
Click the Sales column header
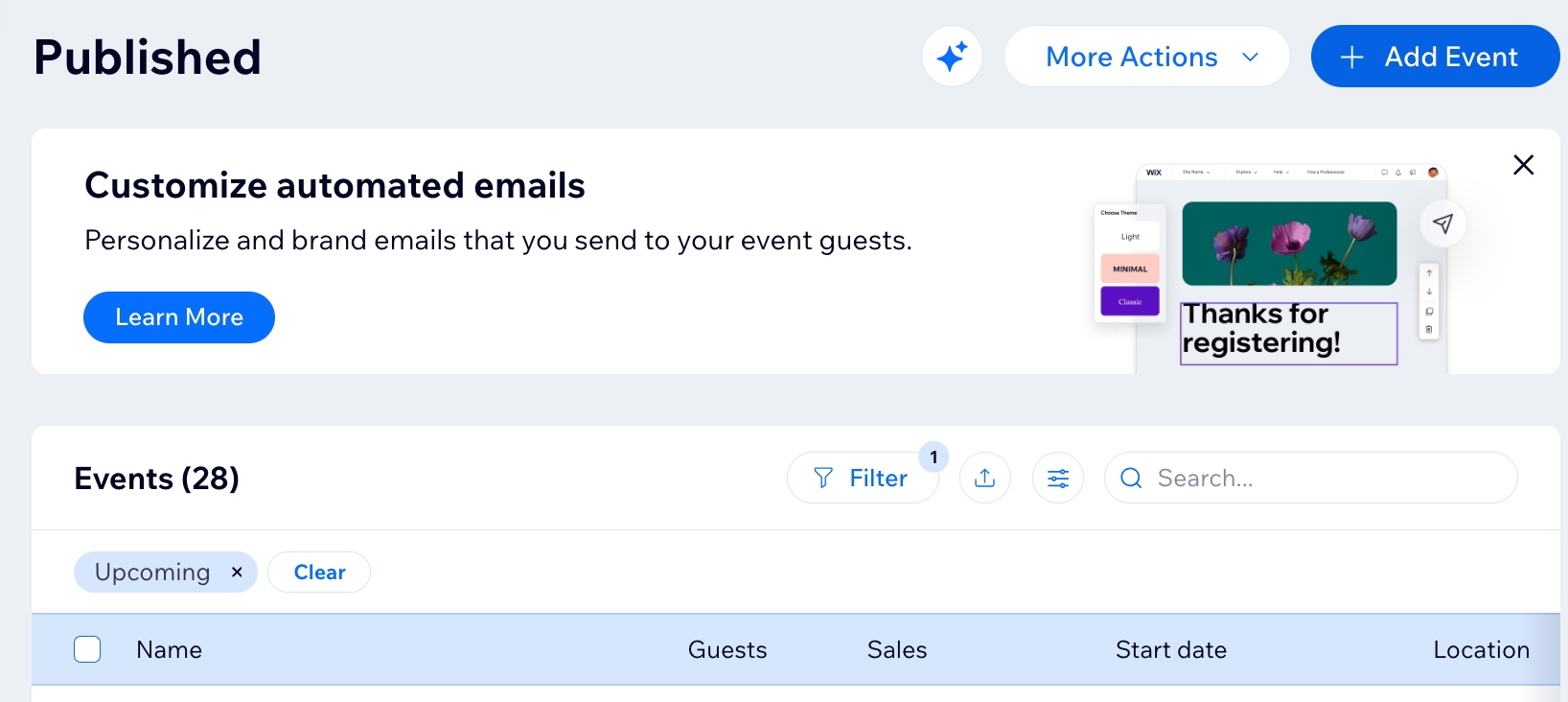897,650
